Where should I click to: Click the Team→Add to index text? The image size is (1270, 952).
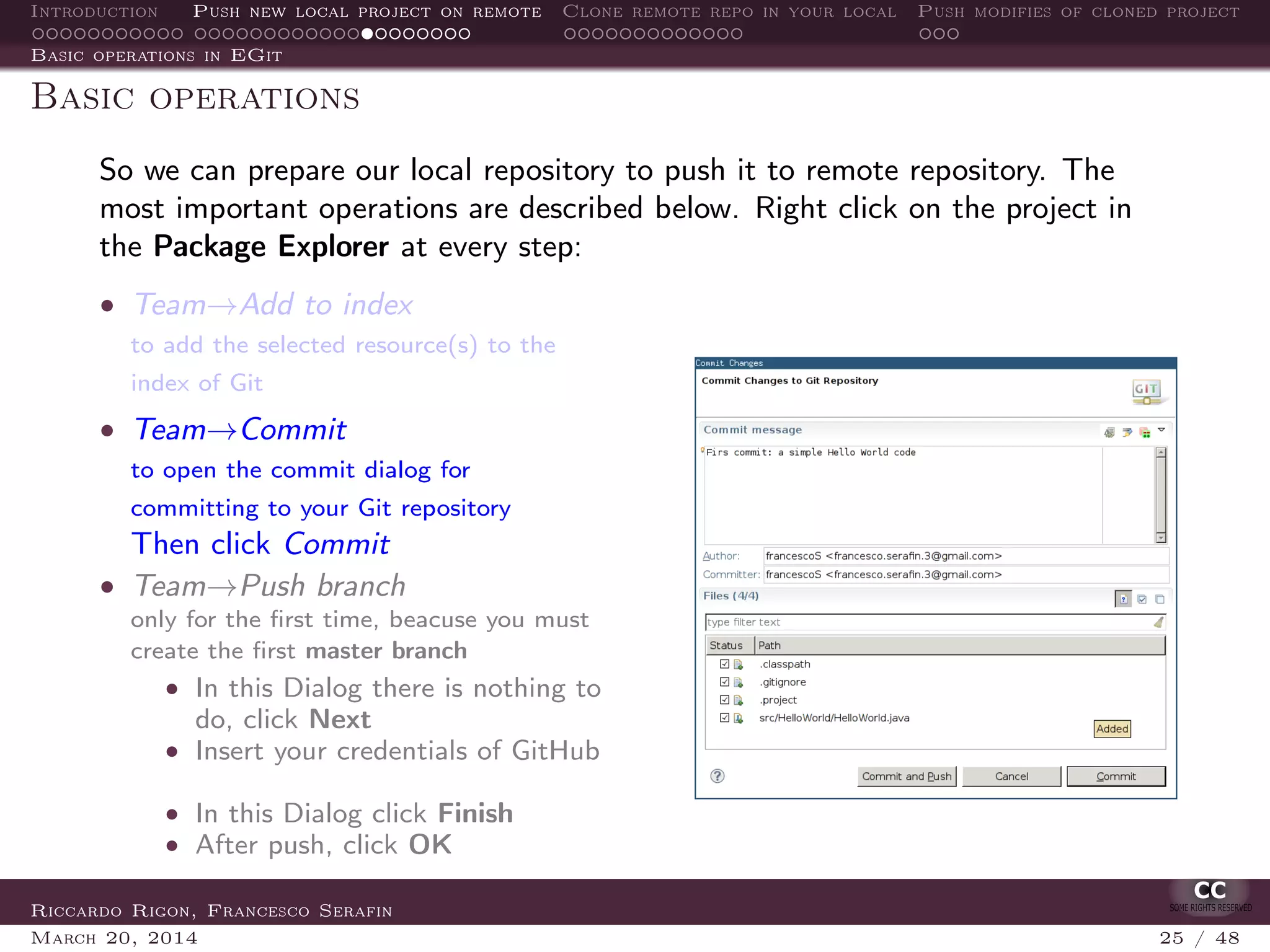click(273, 305)
